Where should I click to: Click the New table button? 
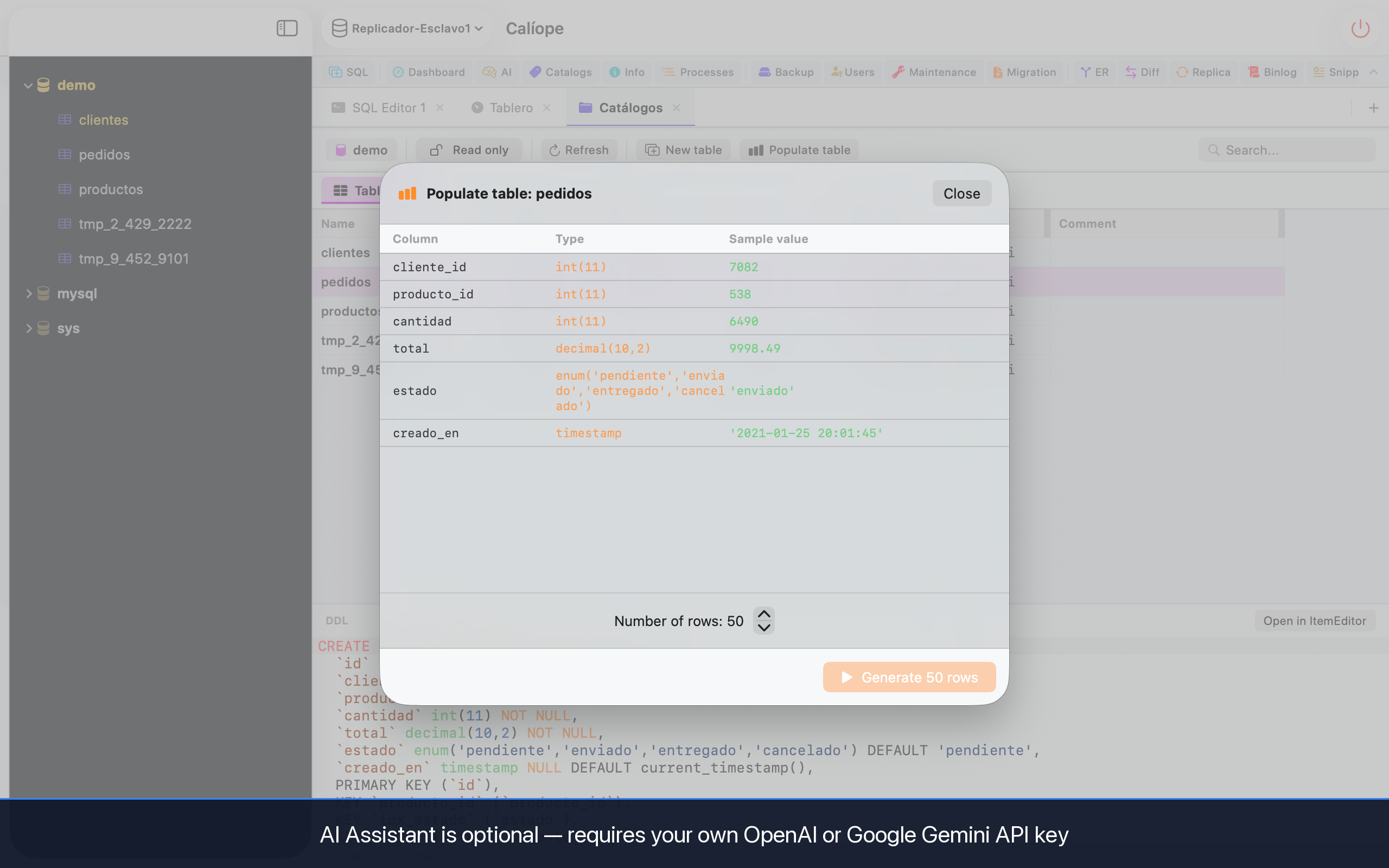tap(683, 150)
